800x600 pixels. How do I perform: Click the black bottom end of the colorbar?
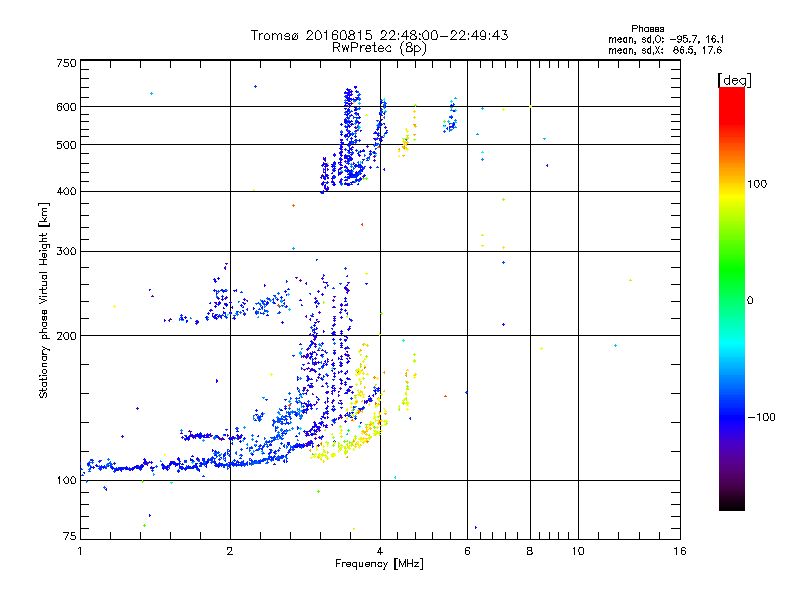[732, 505]
